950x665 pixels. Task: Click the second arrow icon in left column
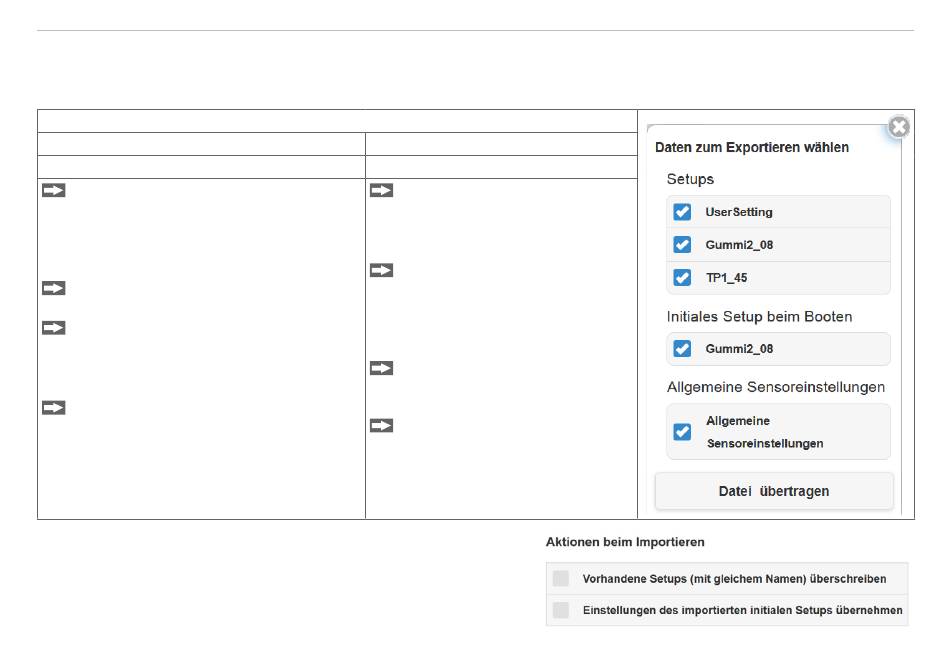tap(53, 288)
